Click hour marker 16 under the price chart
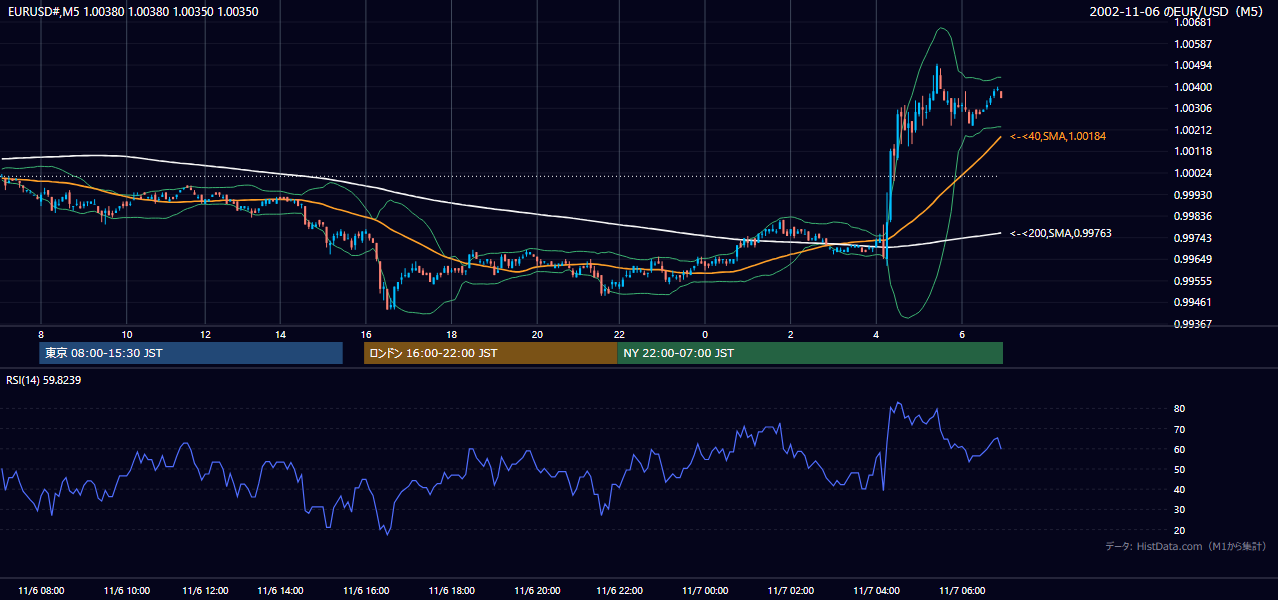The height and width of the screenshot is (600, 1278). pyautogui.click(x=366, y=334)
